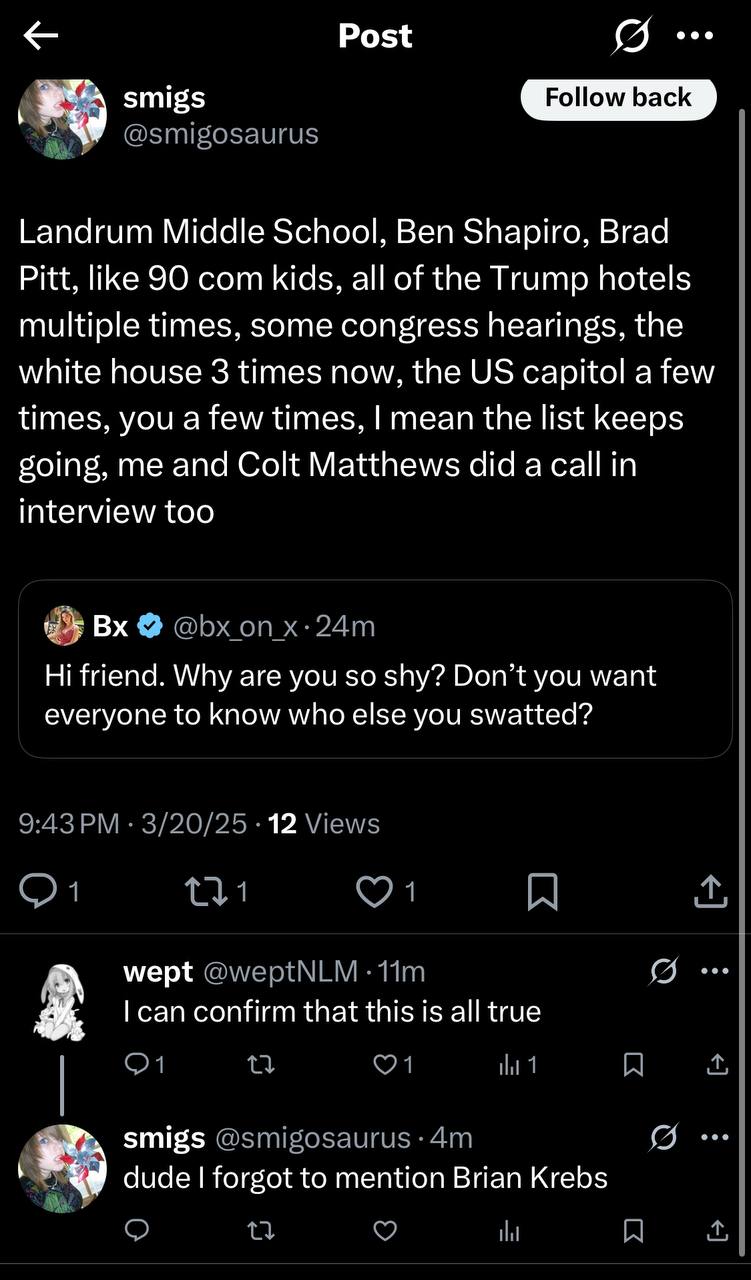The height and width of the screenshot is (1280, 751).
Task: Open the quoted Bx post
Action: coord(375,669)
